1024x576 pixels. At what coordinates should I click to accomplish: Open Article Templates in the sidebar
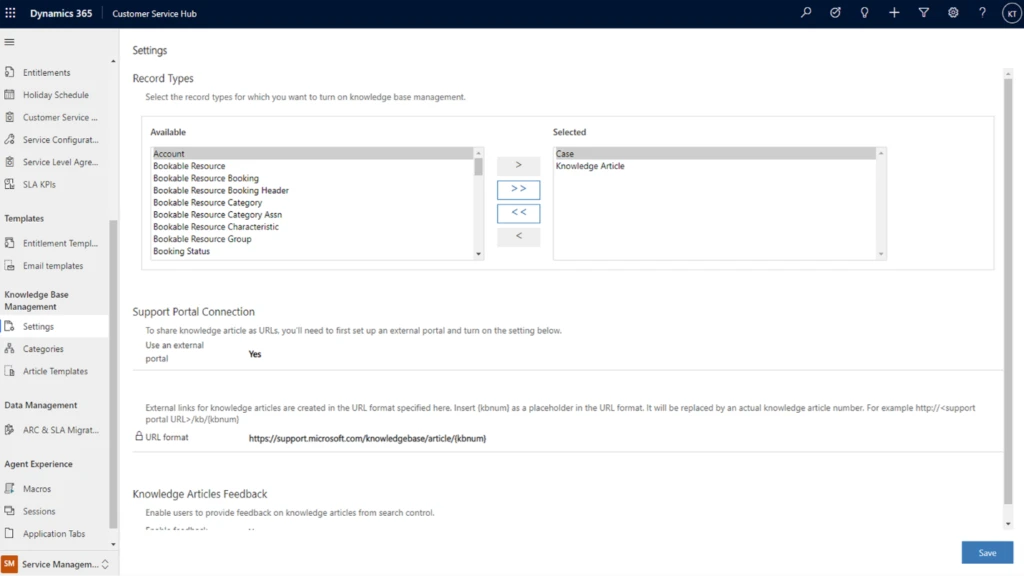point(57,371)
